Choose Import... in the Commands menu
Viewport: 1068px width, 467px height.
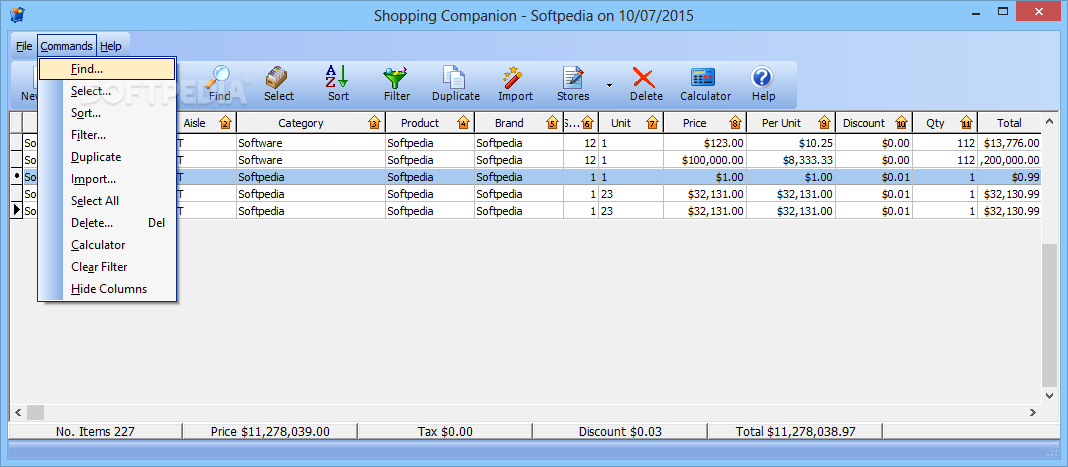click(x=107, y=179)
